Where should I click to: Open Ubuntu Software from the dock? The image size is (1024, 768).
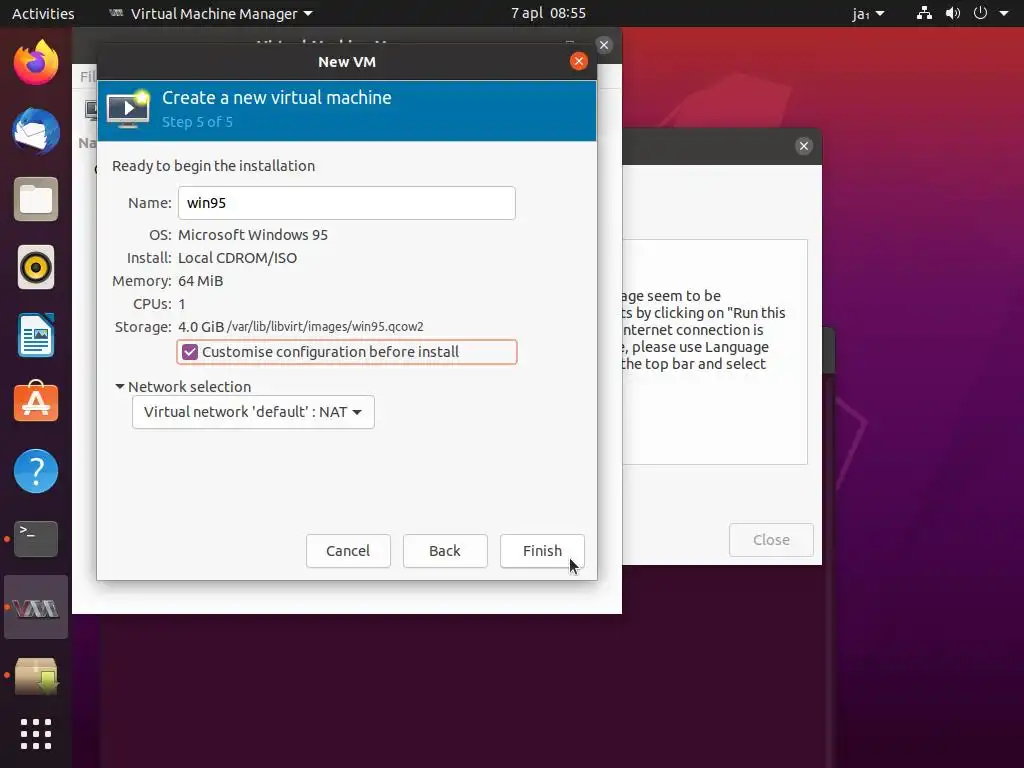click(36, 402)
